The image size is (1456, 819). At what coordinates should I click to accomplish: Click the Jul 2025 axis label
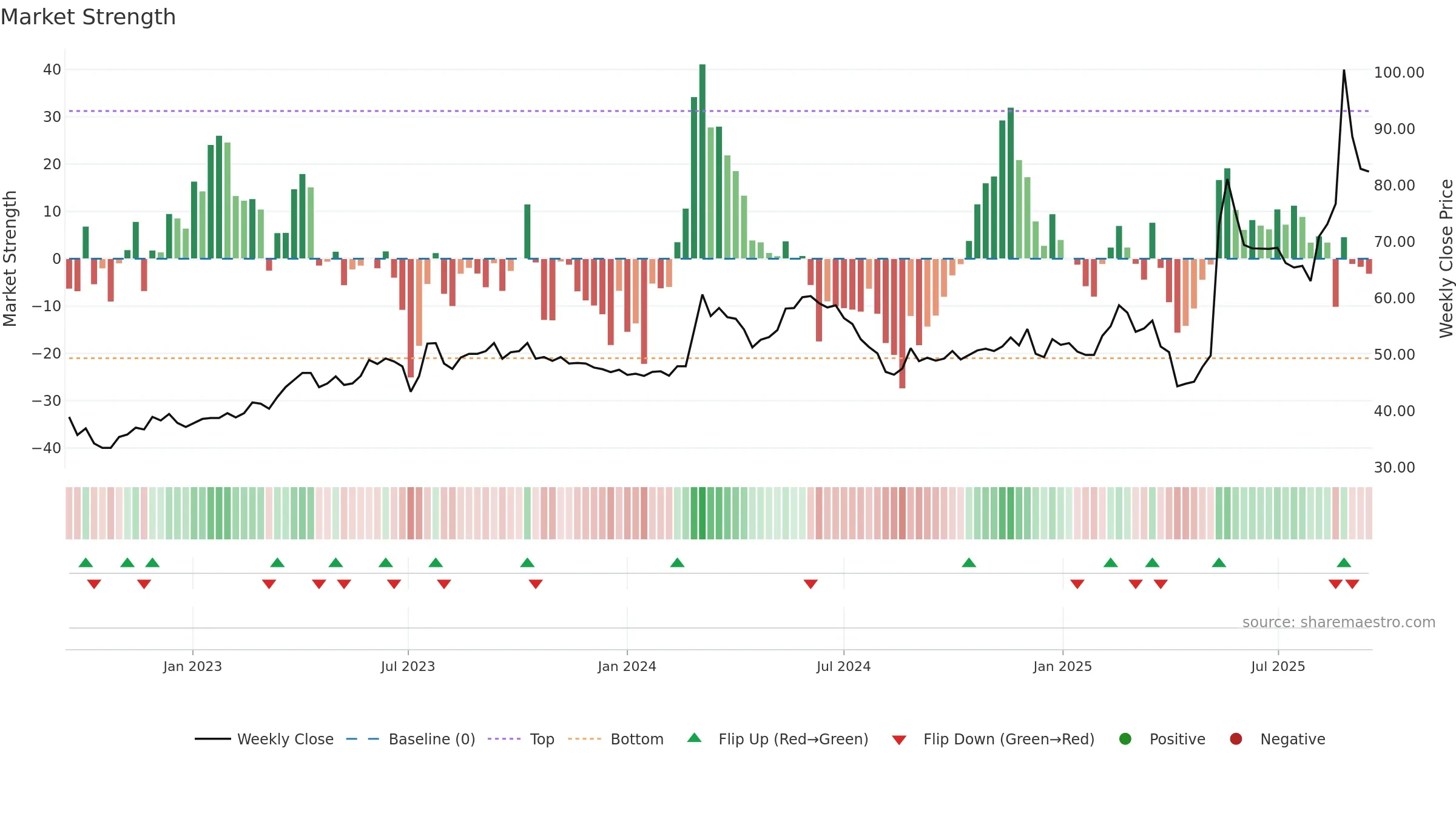1278,666
